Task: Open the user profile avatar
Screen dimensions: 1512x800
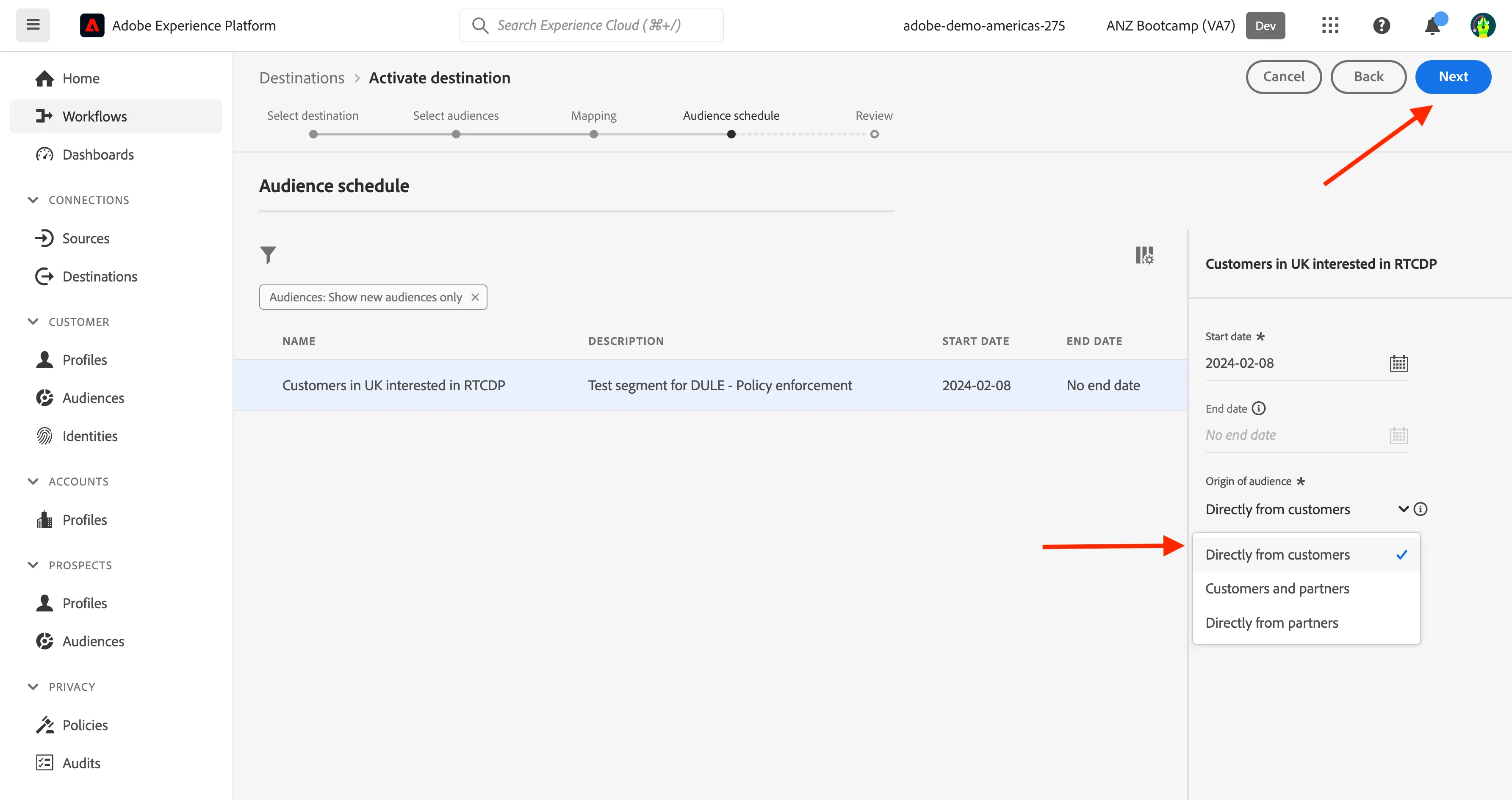Action: tap(1483, 25)
